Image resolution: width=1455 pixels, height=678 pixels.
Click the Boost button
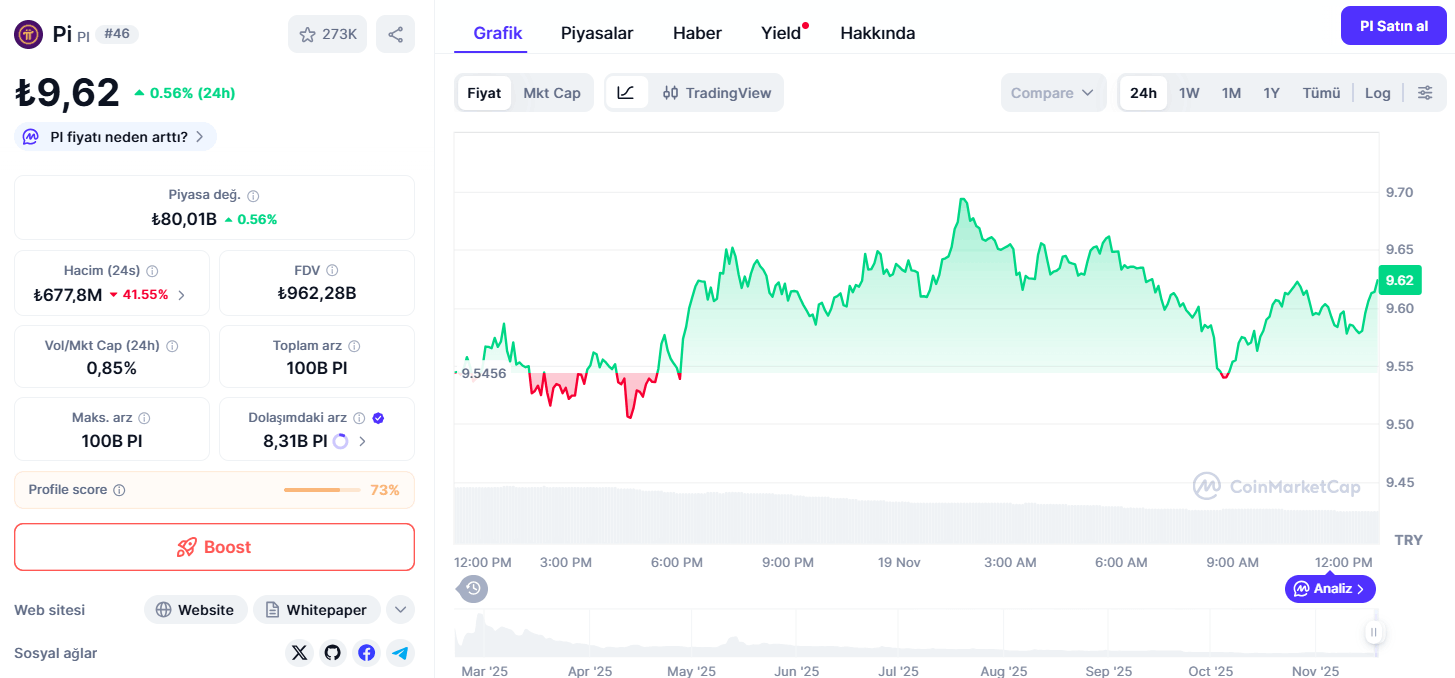coord(214,547)
